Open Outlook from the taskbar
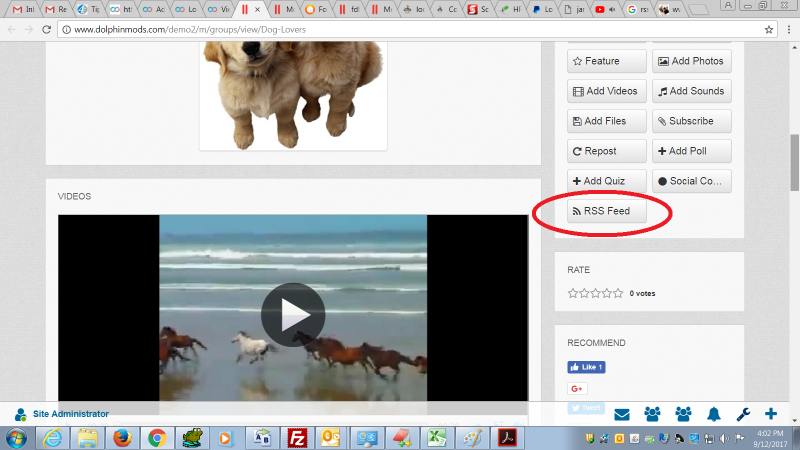The image size is (800, 450). (x=331, y=438)
